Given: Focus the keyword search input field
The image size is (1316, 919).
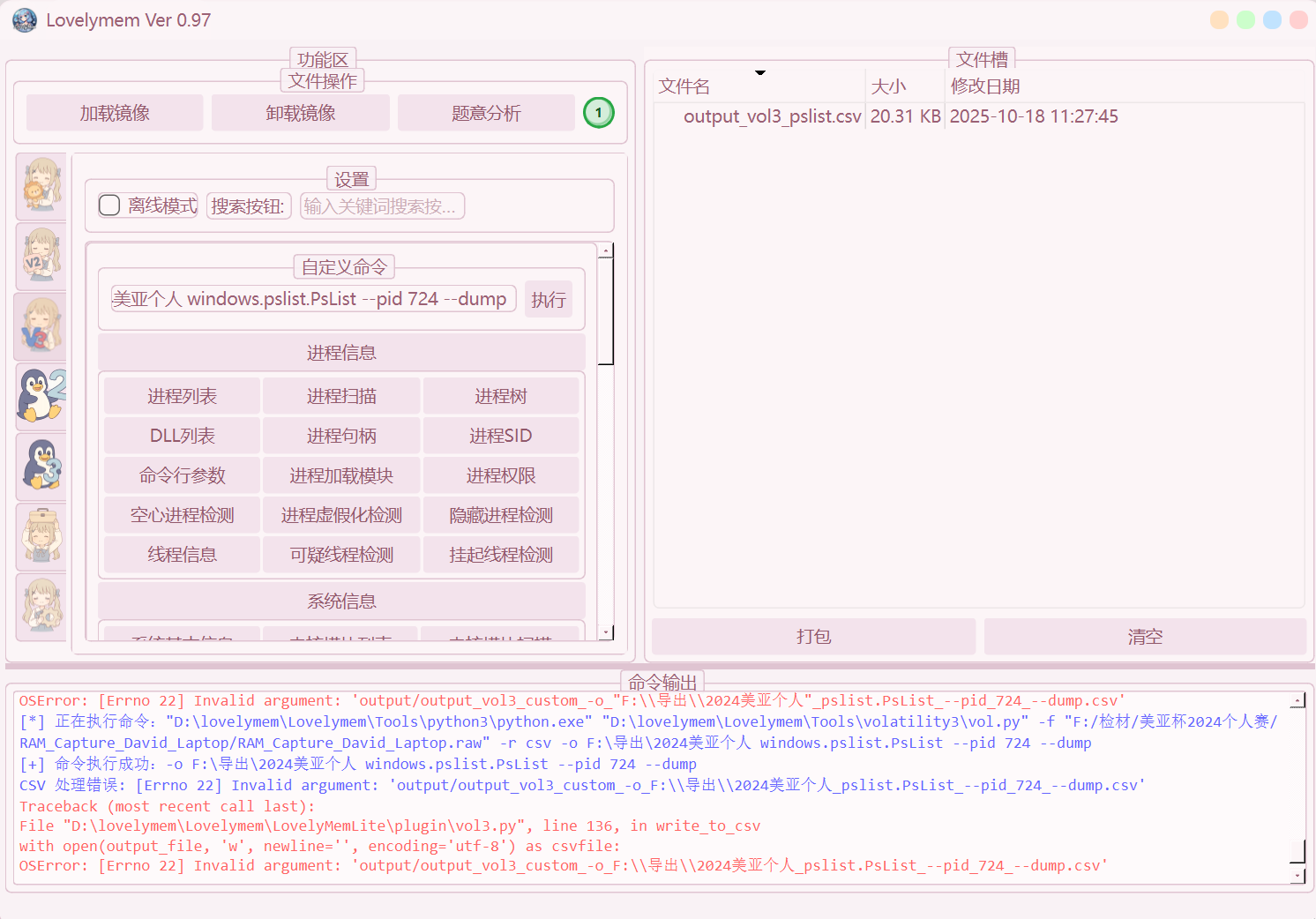Looking at the screenshot, I should point(382,206).
